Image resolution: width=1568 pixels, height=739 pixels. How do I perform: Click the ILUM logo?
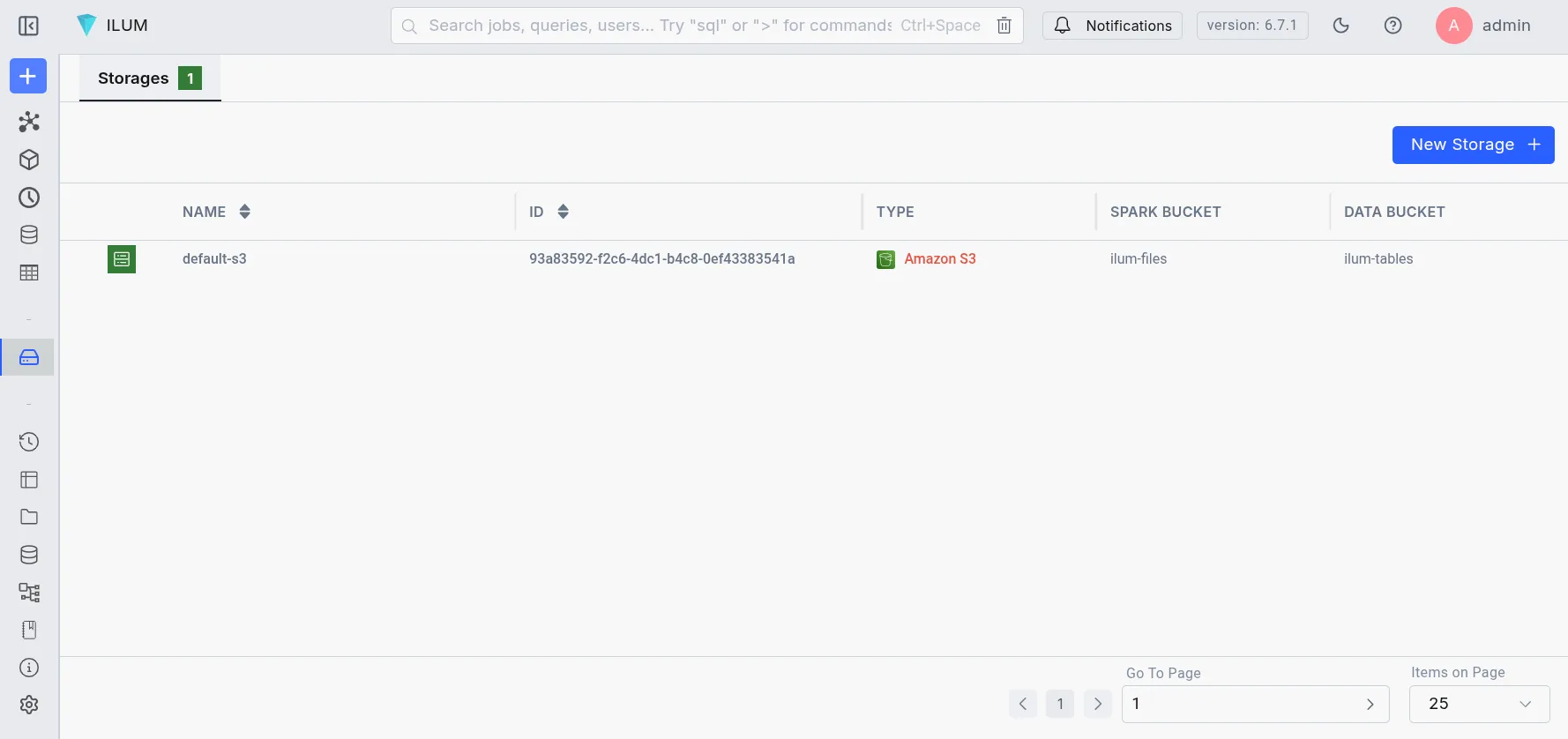point(111,26)
